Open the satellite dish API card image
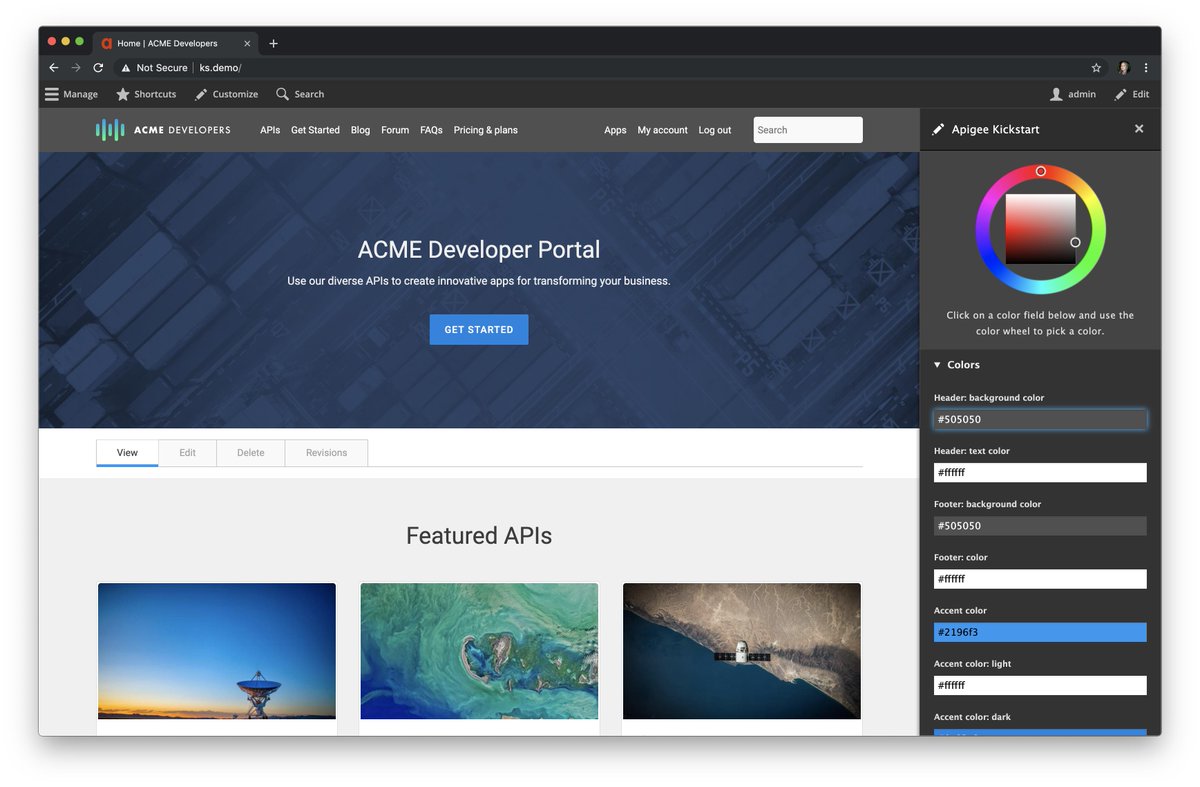Viewport: 1200px width, 787px height. tap(217, 651)
